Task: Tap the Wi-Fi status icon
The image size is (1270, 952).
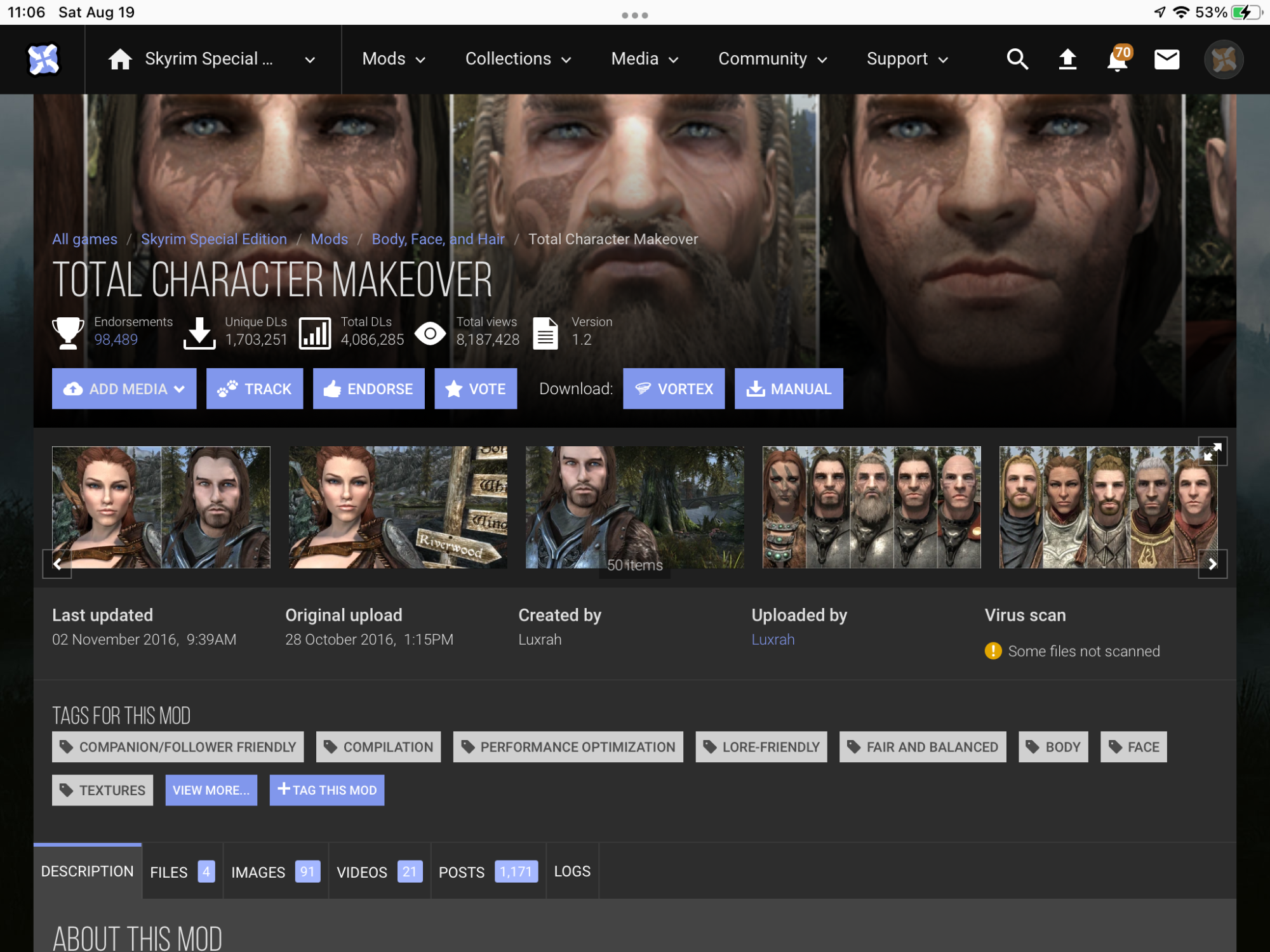Action: (1181, 12)
